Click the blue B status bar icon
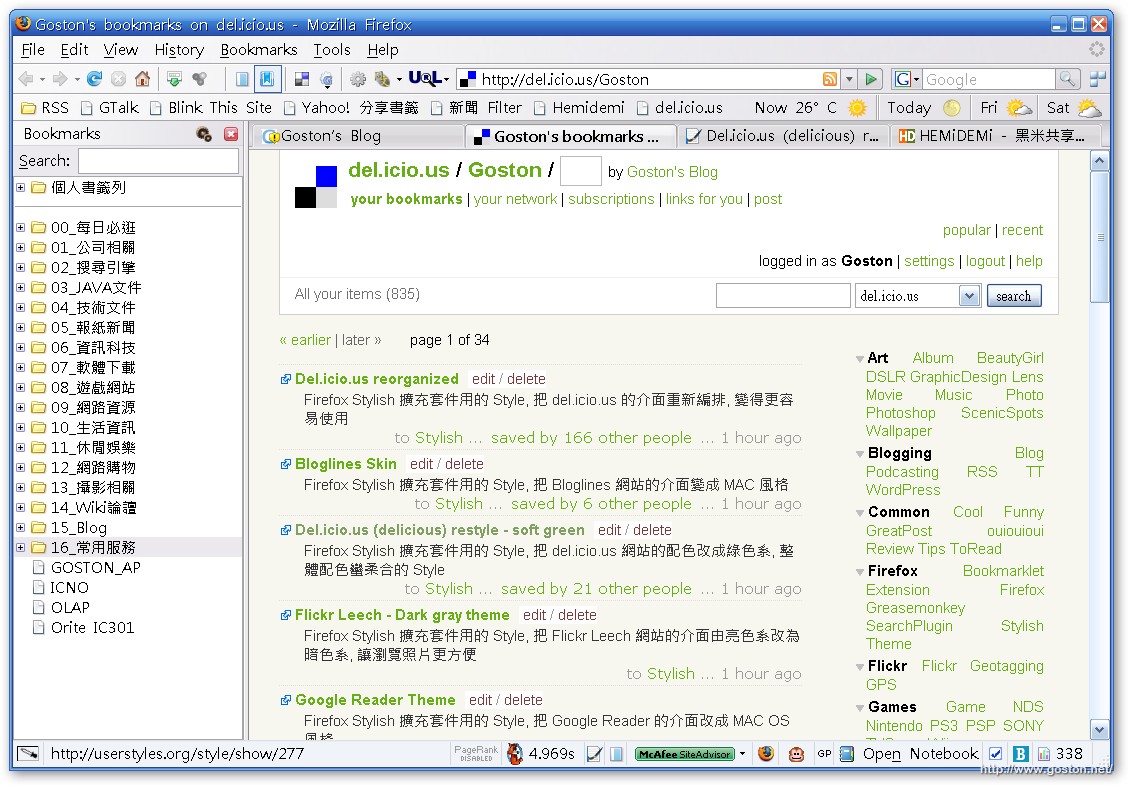 pos(1020,753)
